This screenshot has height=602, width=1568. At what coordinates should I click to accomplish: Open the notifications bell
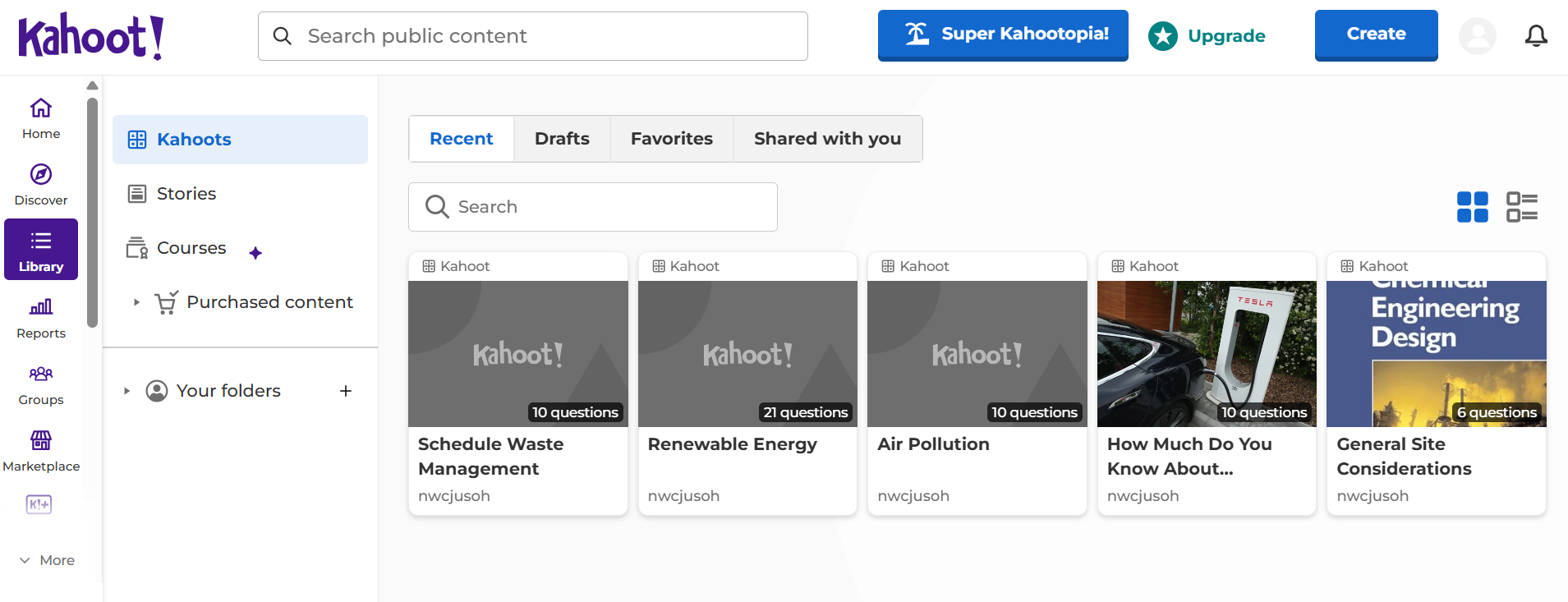click(1536, 36)
